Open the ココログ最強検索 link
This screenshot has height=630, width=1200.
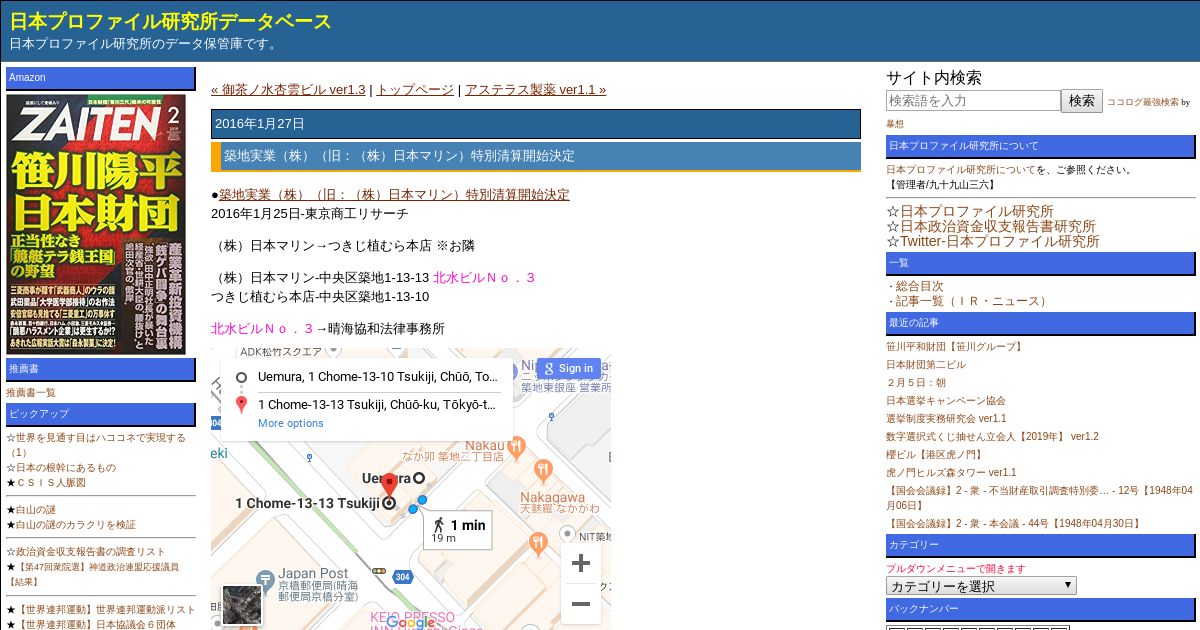(1143, 102)
